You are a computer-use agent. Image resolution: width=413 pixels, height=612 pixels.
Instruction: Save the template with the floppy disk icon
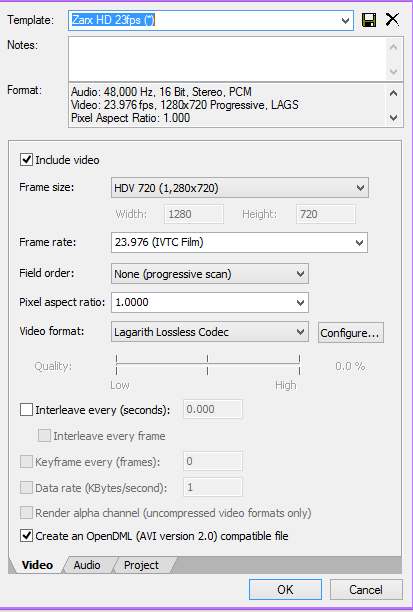pyautogui.click(x=369, y=20)
